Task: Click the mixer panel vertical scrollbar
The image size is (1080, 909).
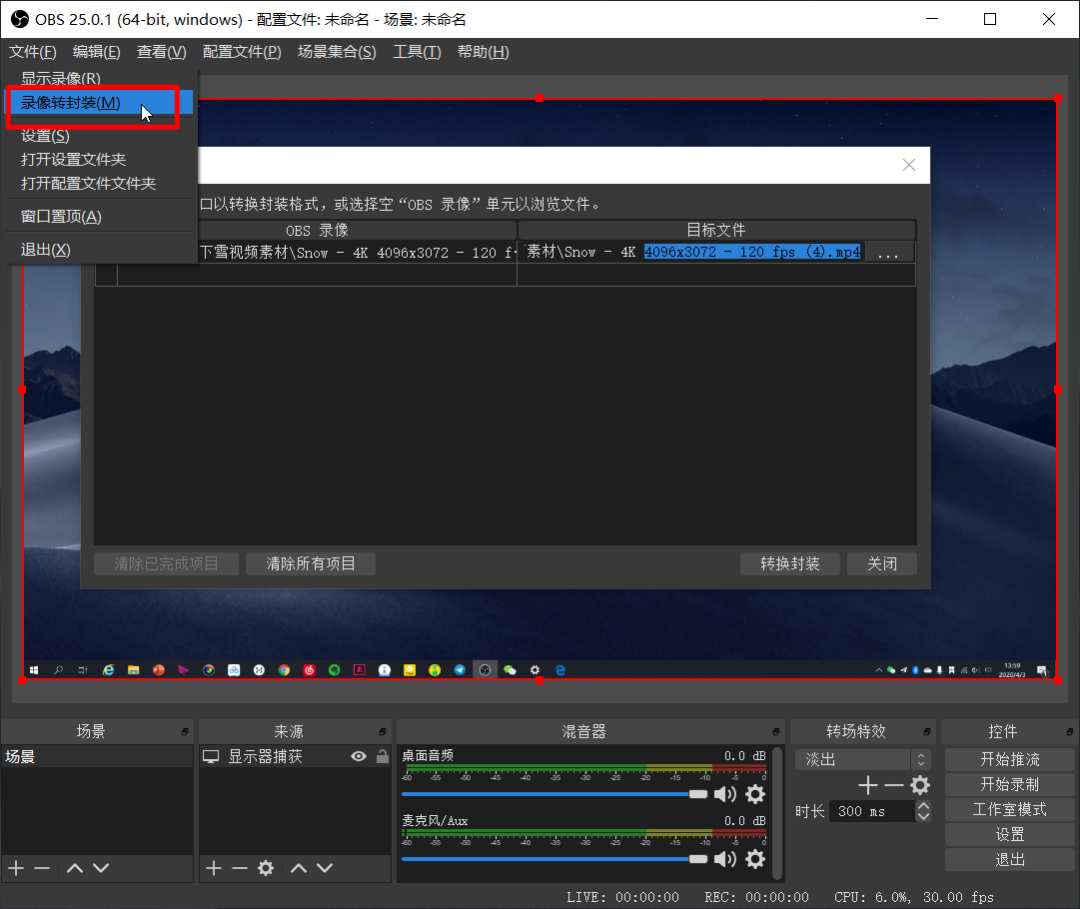Action: coord(778,813)
